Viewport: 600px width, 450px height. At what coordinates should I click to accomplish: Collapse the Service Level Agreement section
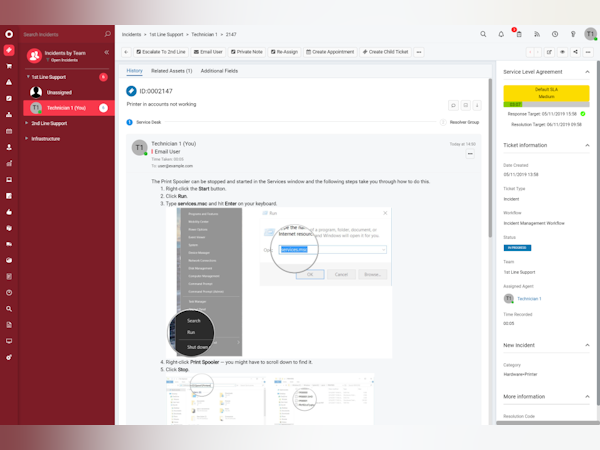coord(587,72)
